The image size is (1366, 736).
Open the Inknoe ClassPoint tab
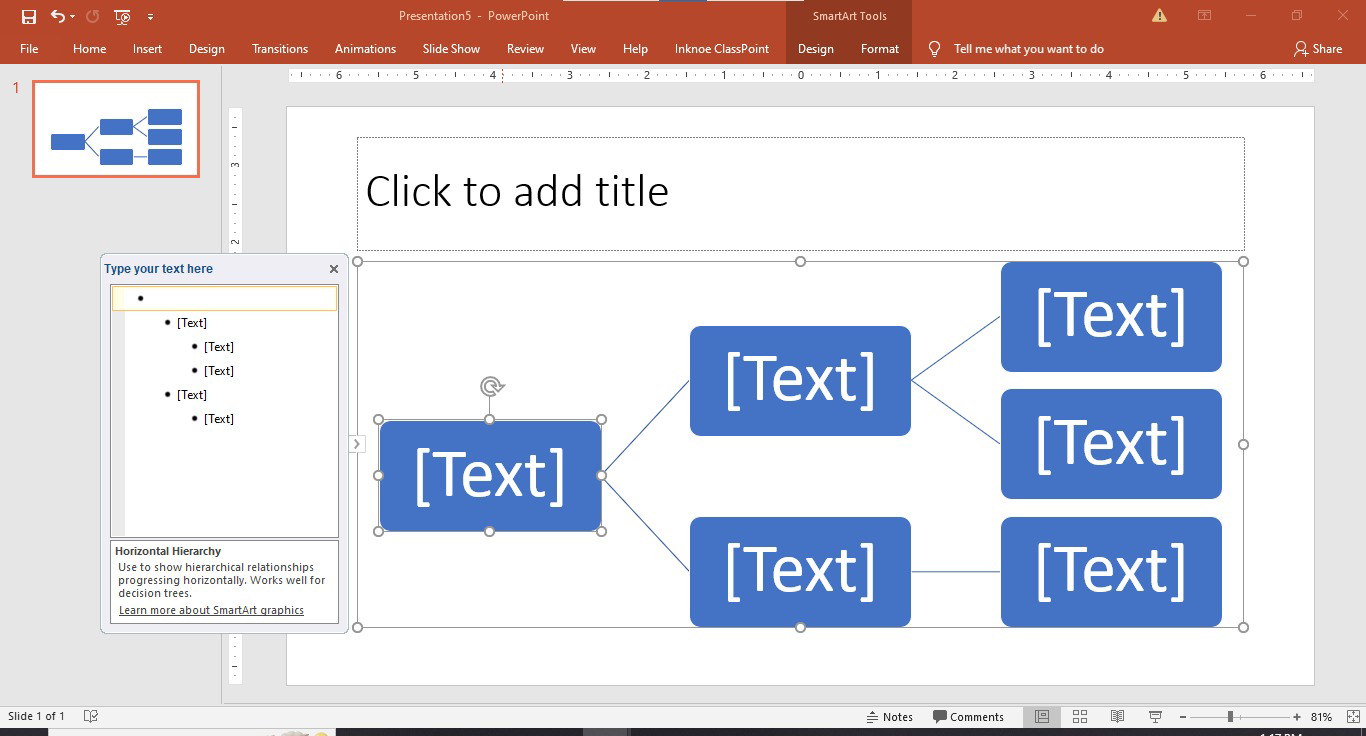coord(722,48)
